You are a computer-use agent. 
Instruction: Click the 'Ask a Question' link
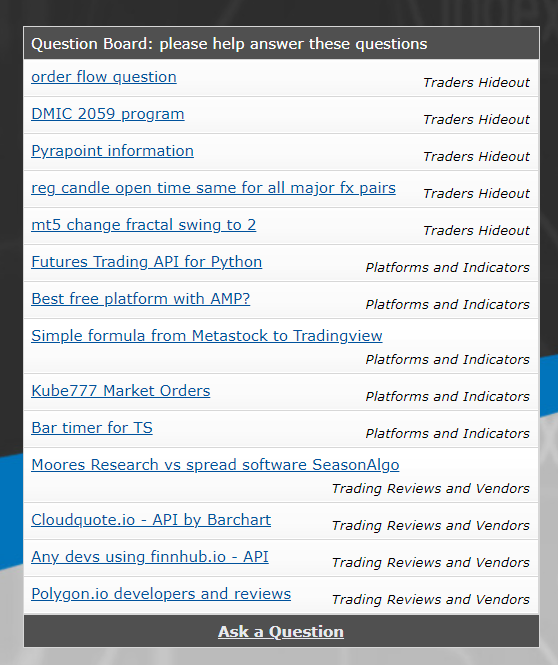coord(281,631)
